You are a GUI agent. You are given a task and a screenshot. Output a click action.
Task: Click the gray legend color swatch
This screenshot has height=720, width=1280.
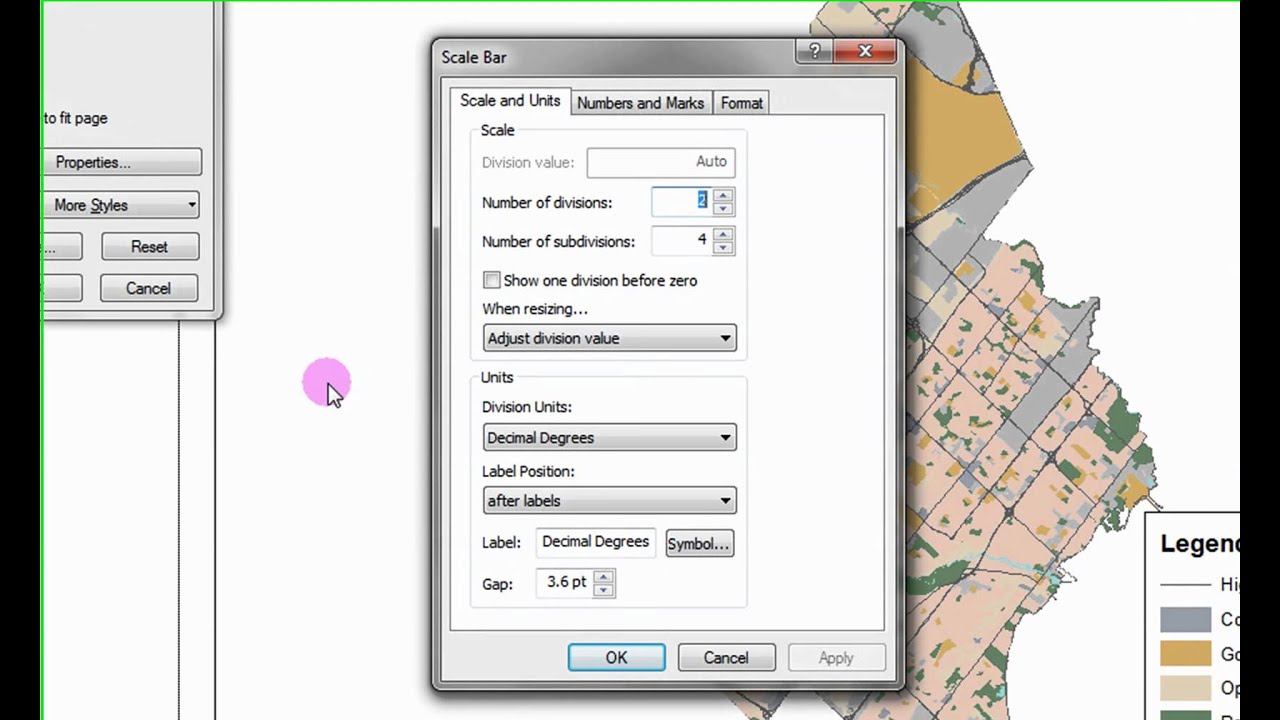1186,619
